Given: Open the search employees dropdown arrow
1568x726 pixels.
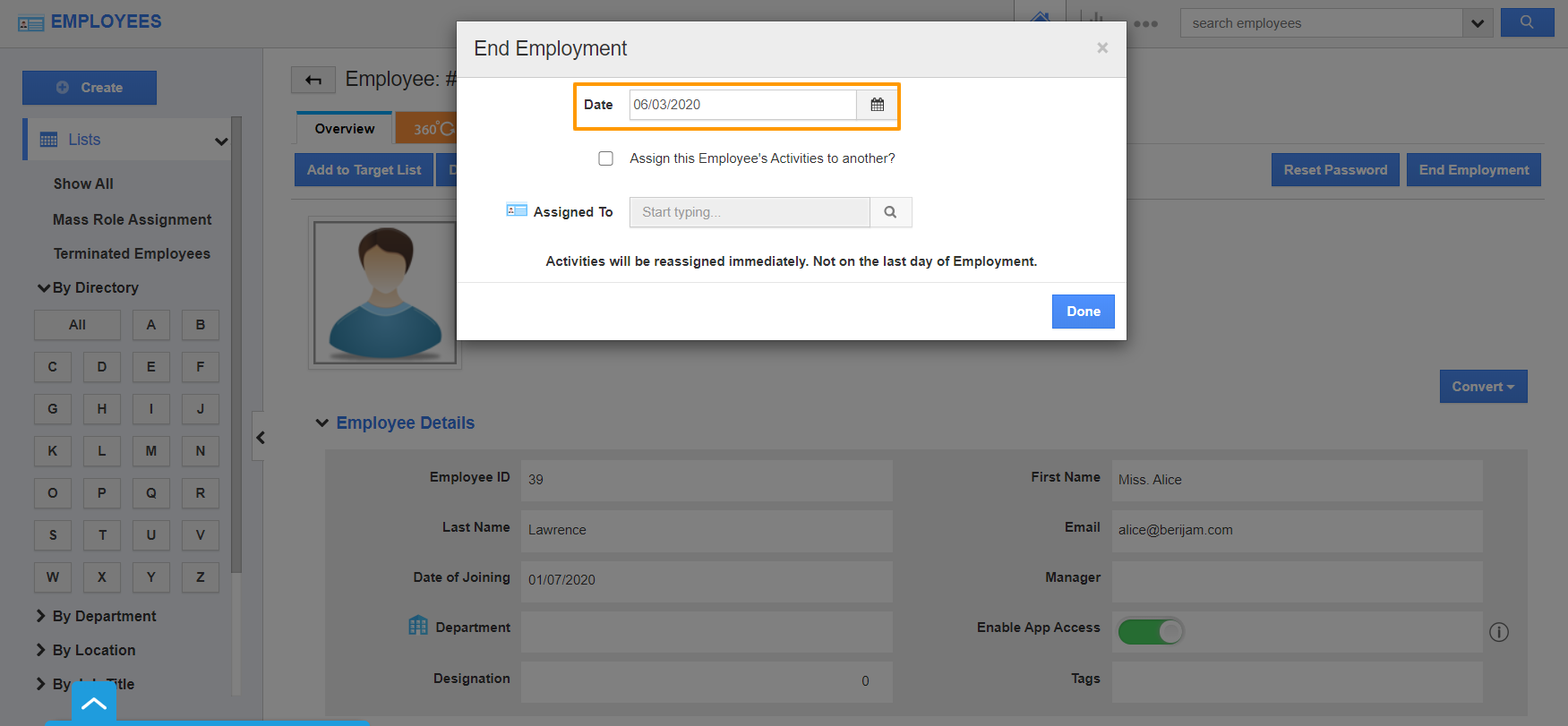Looking at the screenshot, I should [1478, 23].
